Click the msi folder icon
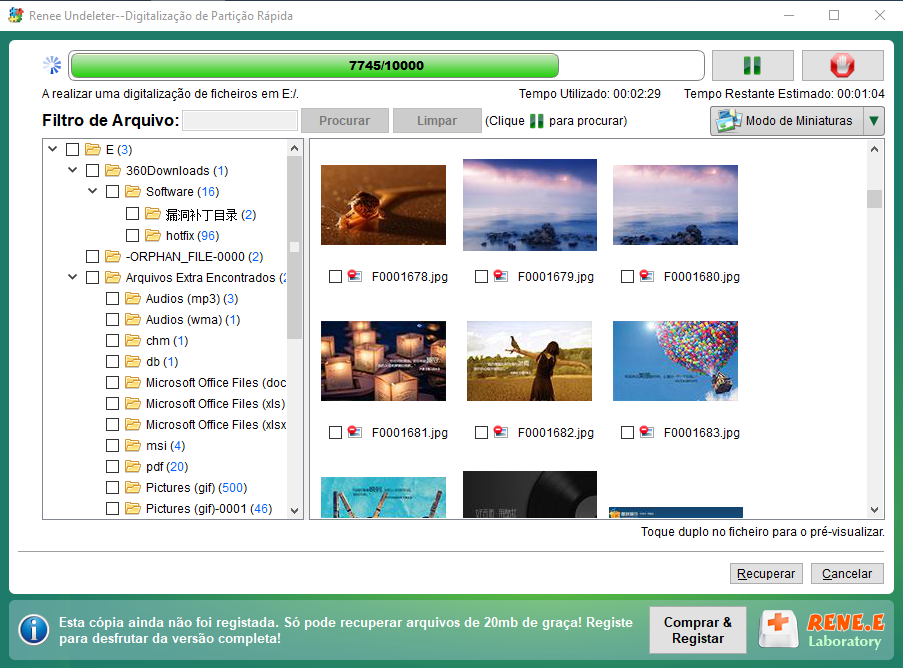 point(133,446)
